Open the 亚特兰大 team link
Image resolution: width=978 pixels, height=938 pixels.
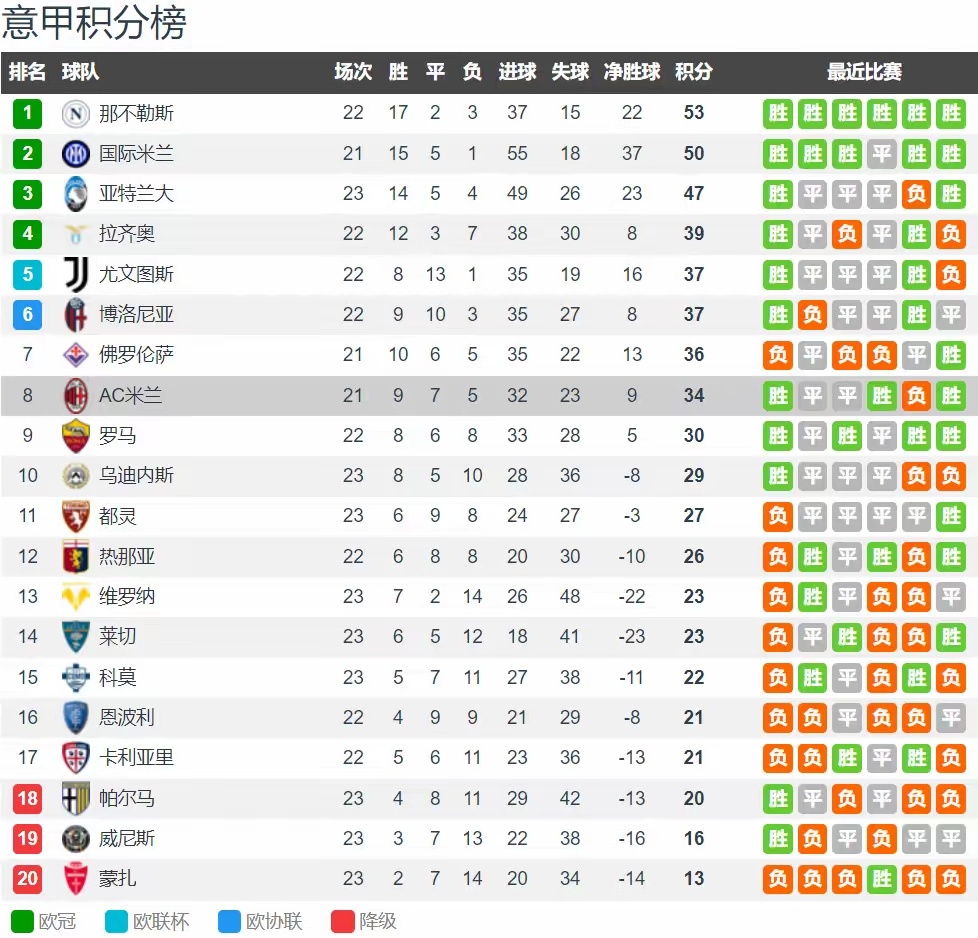136,194
